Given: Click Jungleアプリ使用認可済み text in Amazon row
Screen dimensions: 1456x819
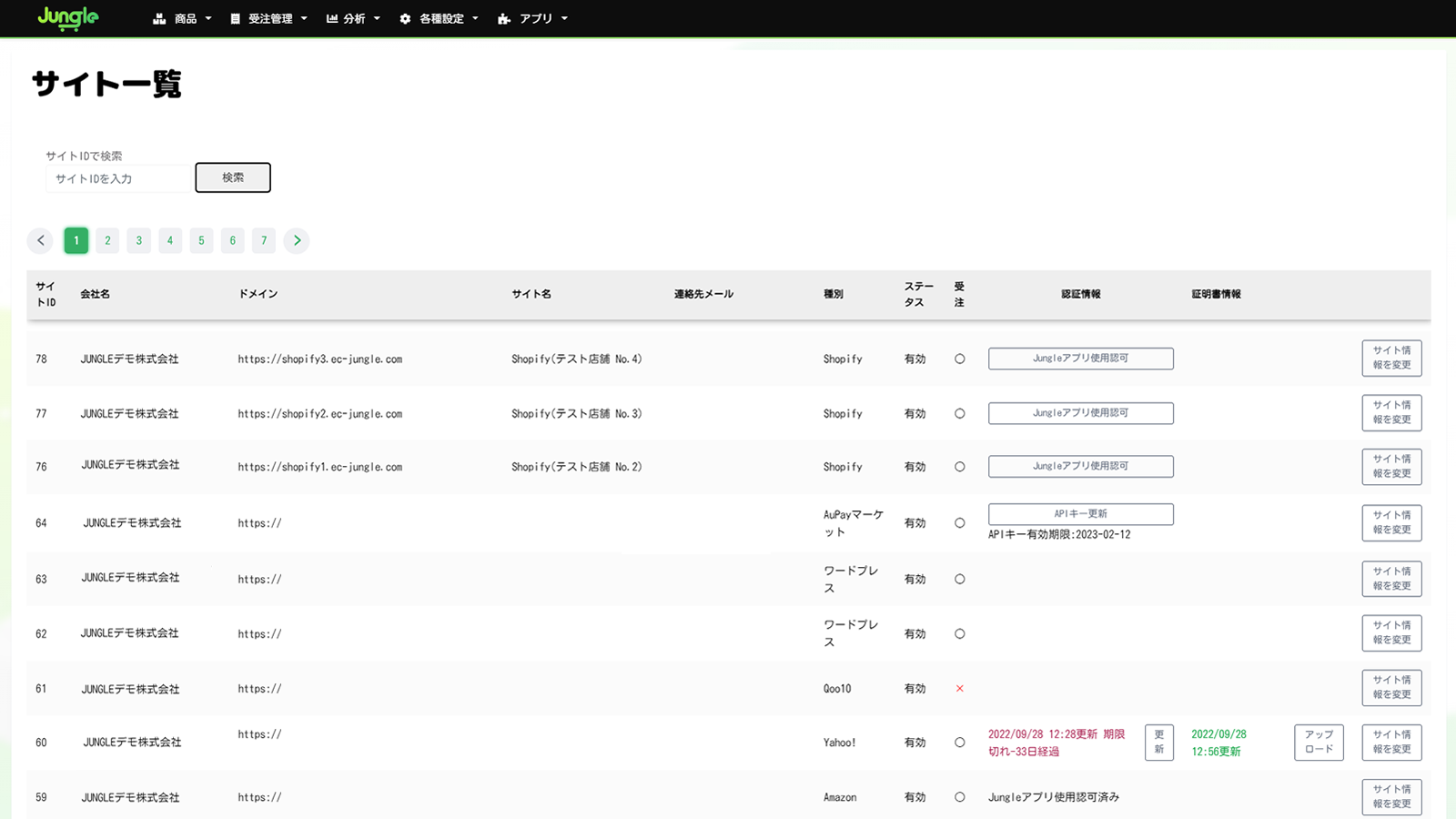Looking at the screenshot, I should click(x=1054, y=797).
